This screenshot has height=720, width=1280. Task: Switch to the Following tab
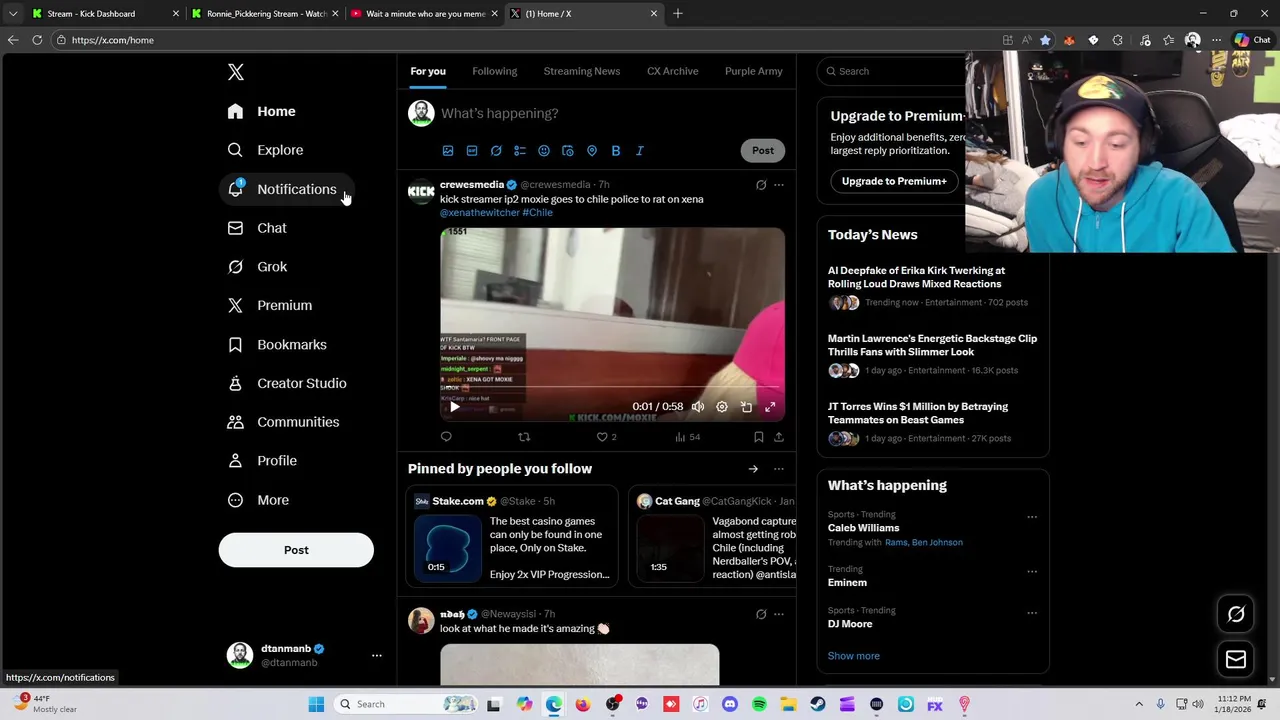(x=495, y=71)
